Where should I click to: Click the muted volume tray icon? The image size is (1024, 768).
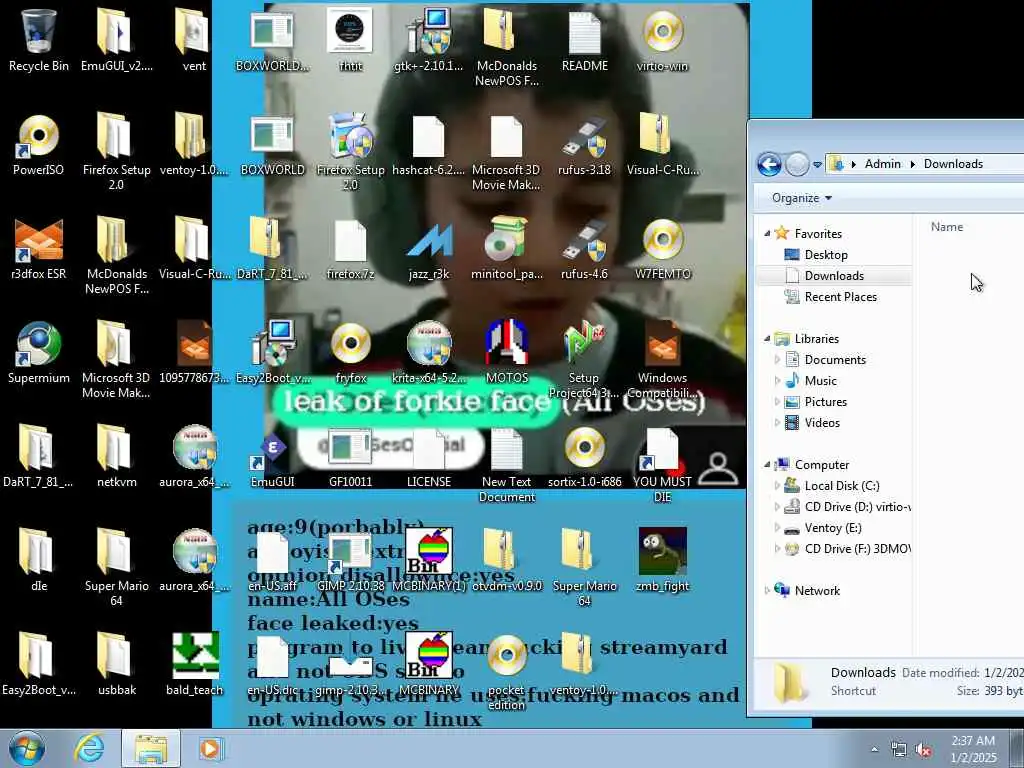tap(923, 750)
